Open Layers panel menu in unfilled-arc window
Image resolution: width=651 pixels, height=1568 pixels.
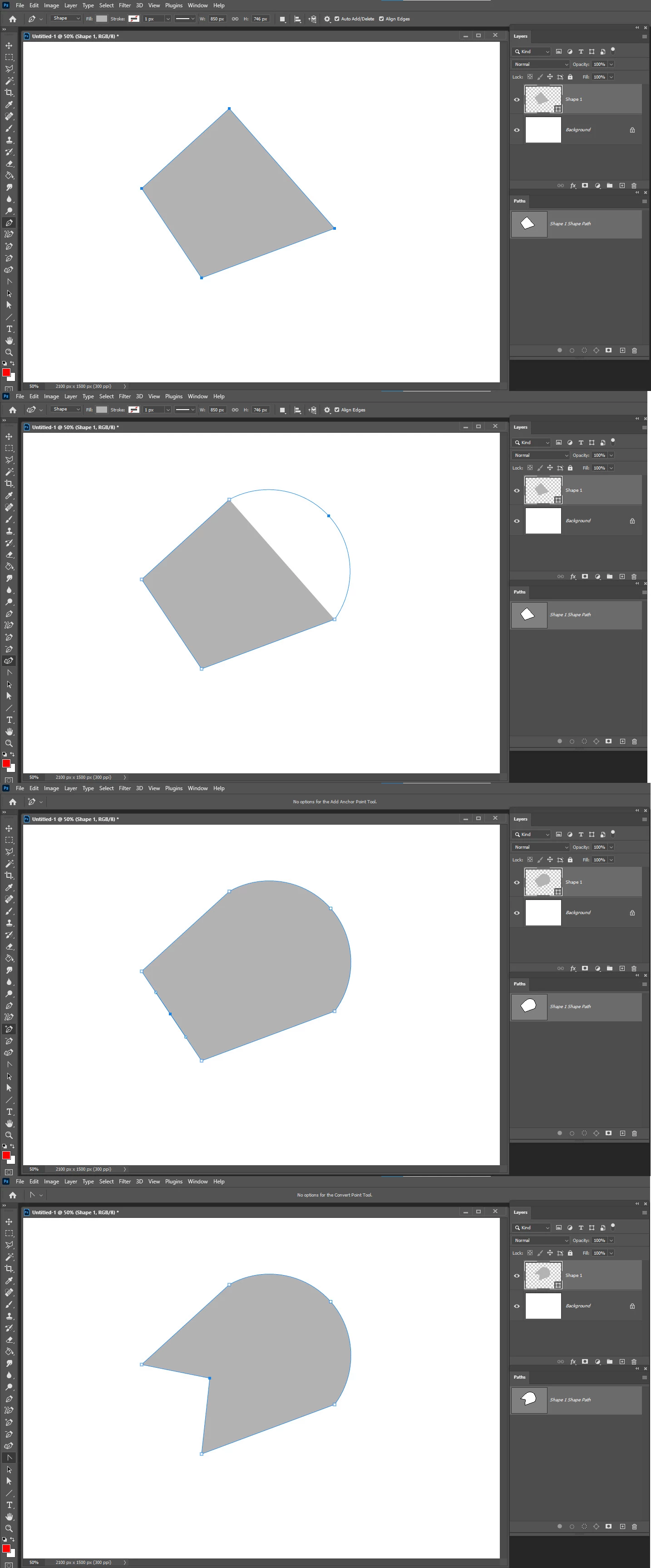click(644, 427)
